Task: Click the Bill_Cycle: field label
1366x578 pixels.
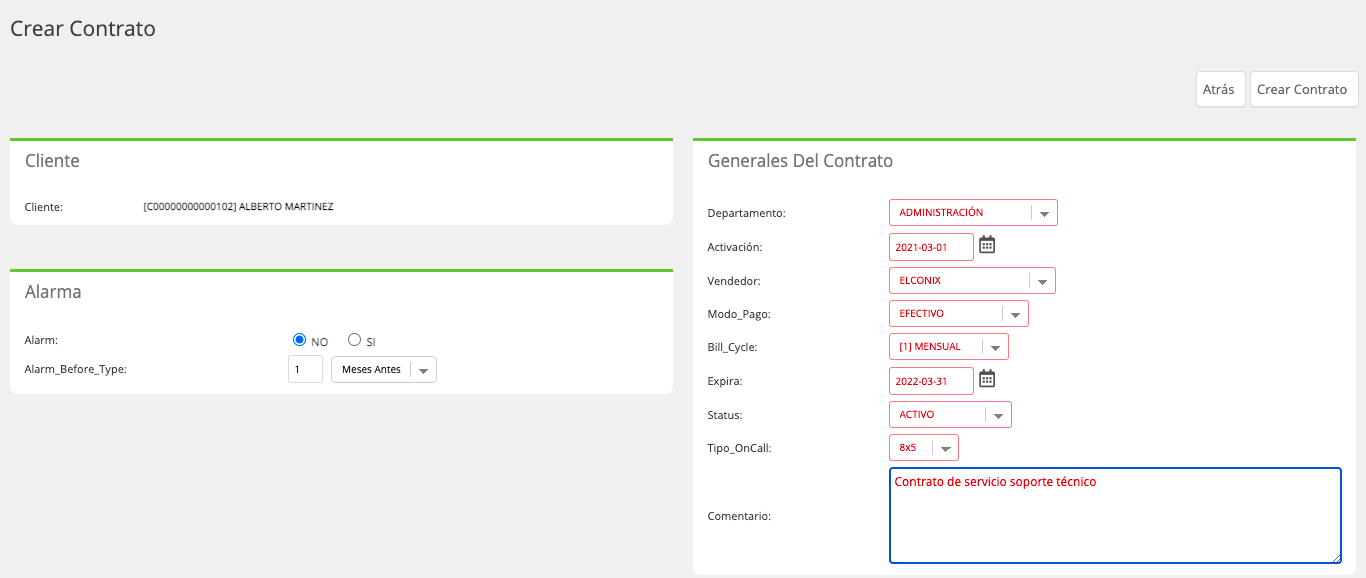Action: tap(732, 348)
